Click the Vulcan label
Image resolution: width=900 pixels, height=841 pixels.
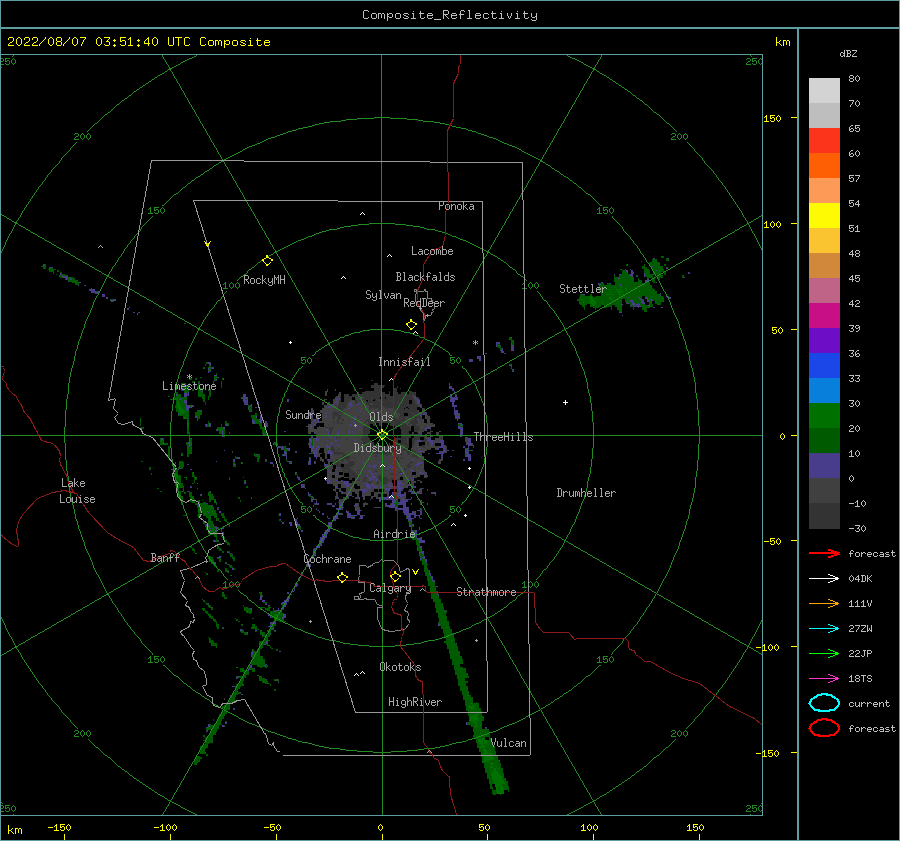click(509, 743)
